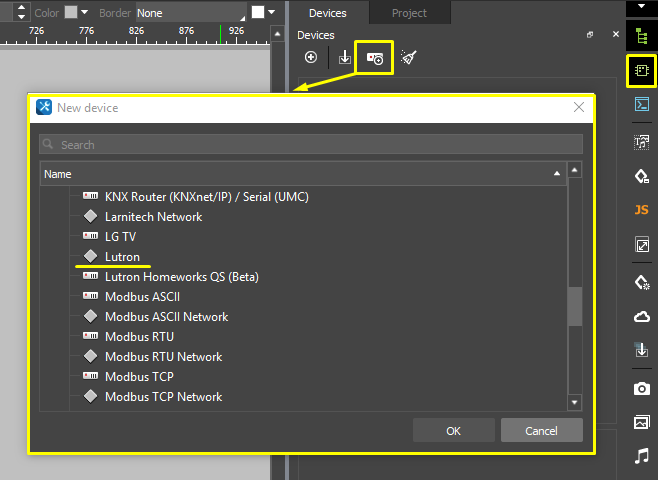Image resolution: width=658 pixels, height=480 pixels.
Task: Expand the gray Color picker dropdown arrow
Action: [x=84, y=13]
